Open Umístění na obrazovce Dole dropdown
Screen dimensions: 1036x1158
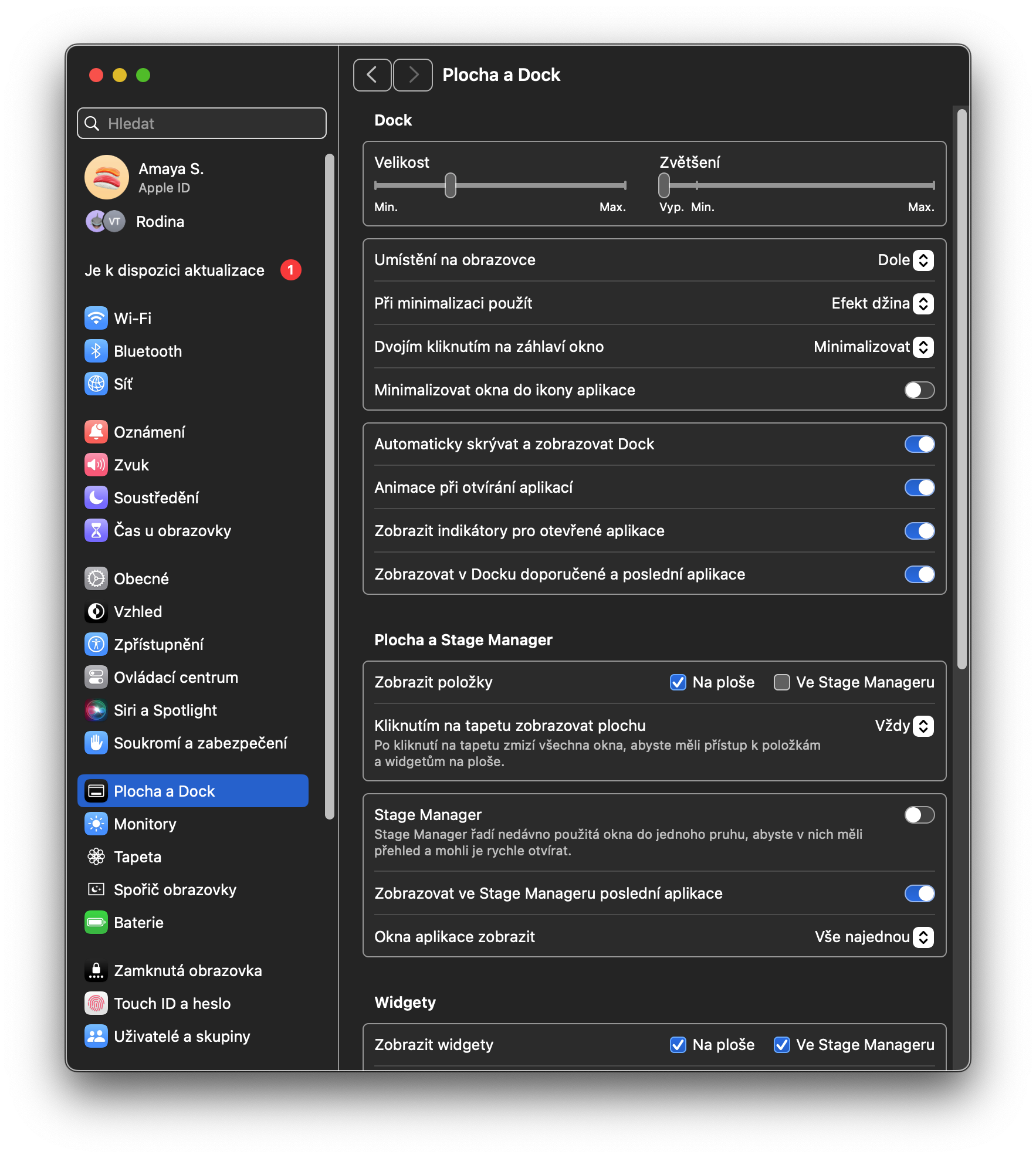click(905, 260)
